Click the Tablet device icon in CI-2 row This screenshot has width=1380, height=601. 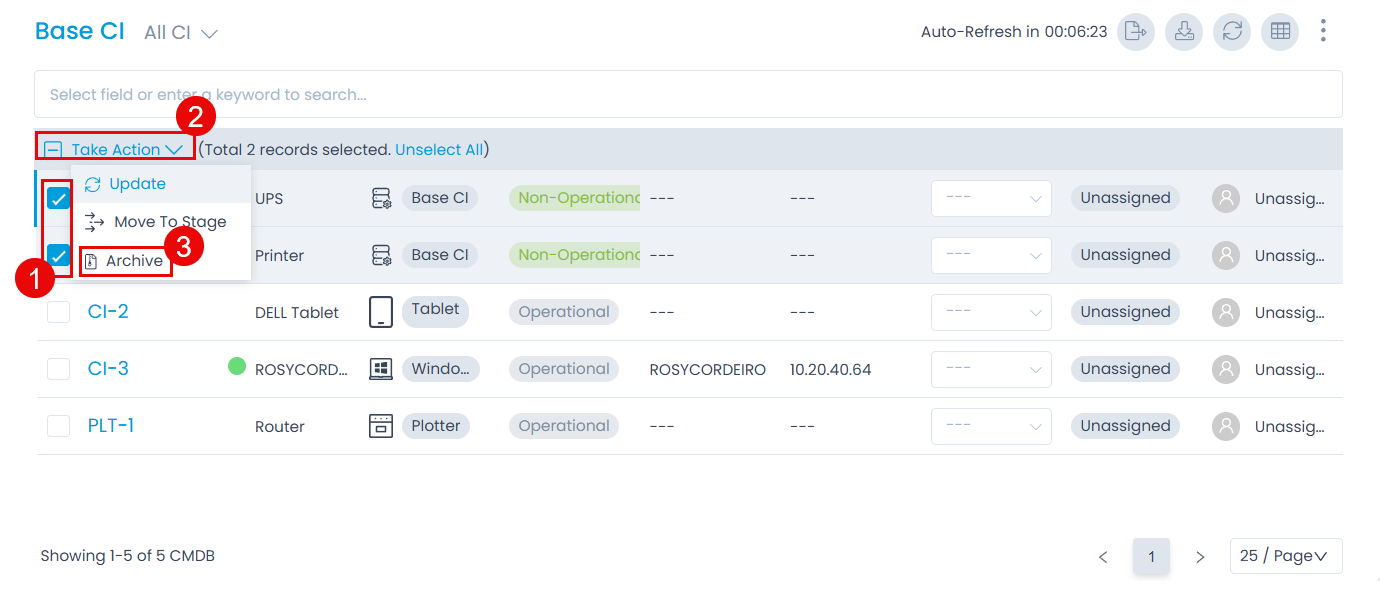click(x=381, y=312)
